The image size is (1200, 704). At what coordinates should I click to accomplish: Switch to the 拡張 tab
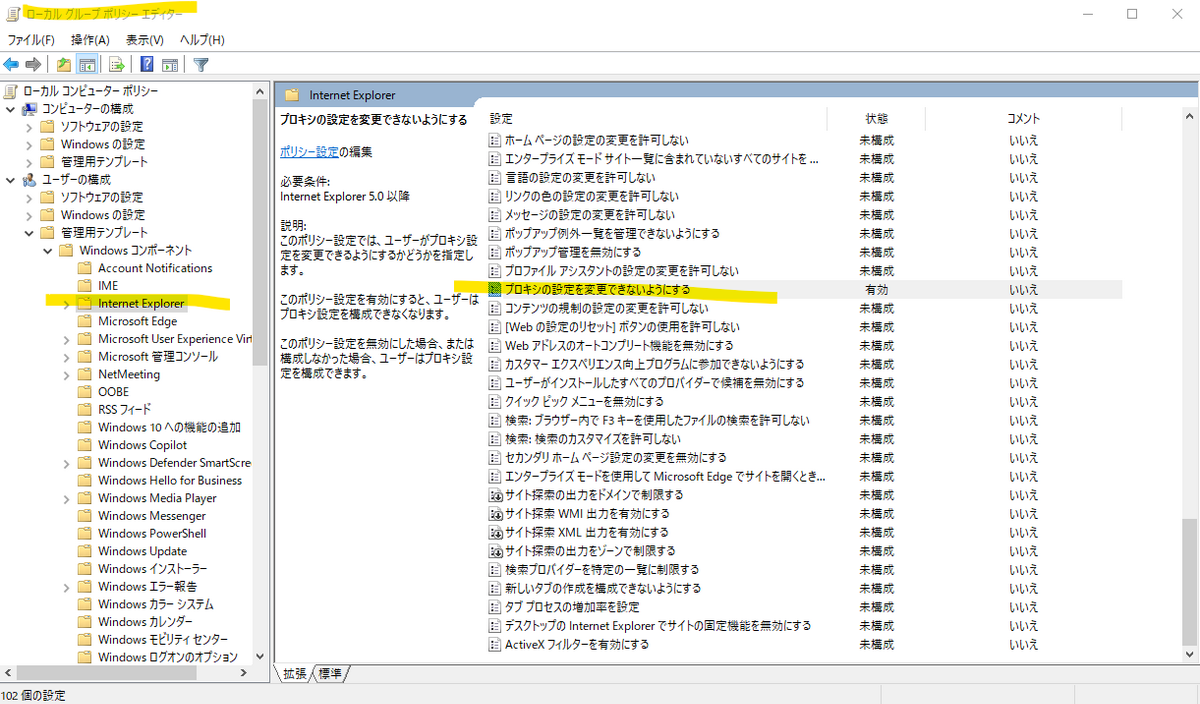294,674
